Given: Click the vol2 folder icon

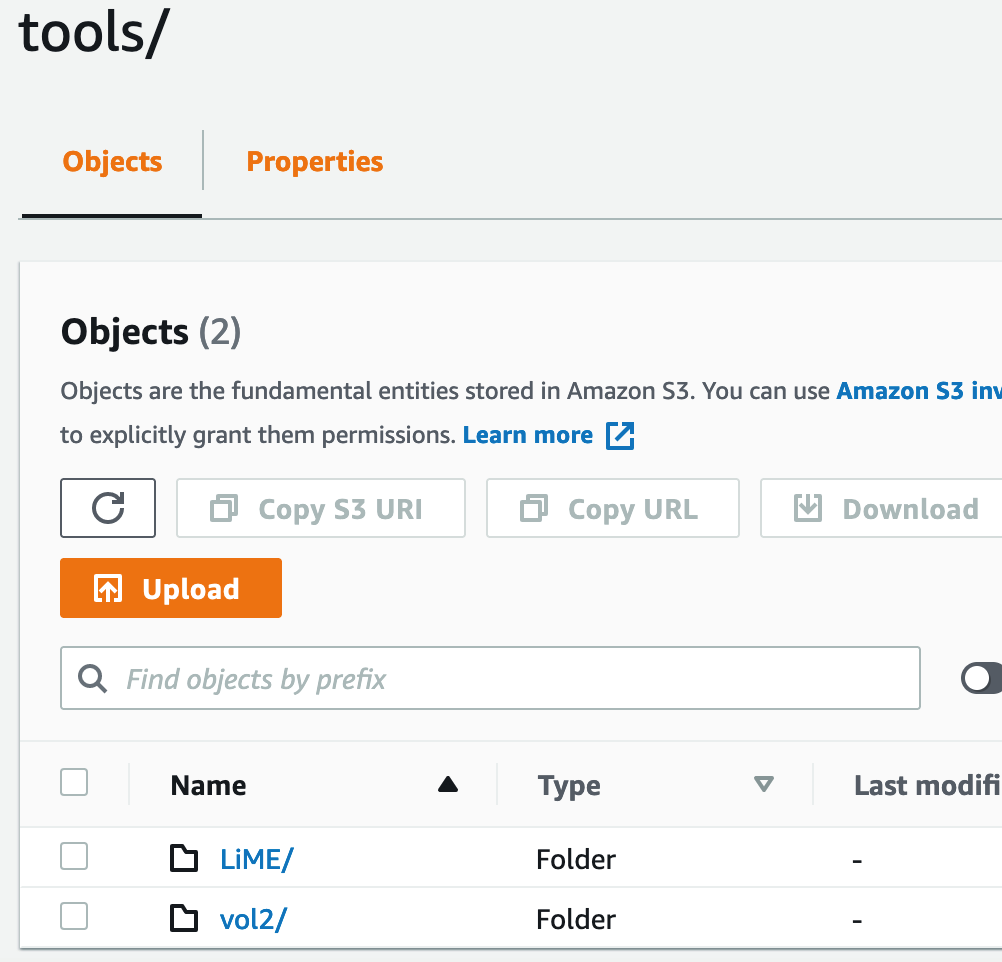Looking at the screenshot, I should pos(184,918).
